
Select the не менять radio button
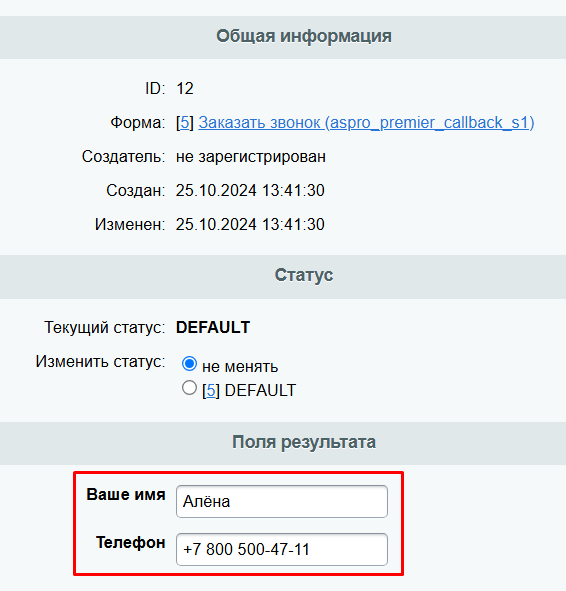click(x=189, y=364)
